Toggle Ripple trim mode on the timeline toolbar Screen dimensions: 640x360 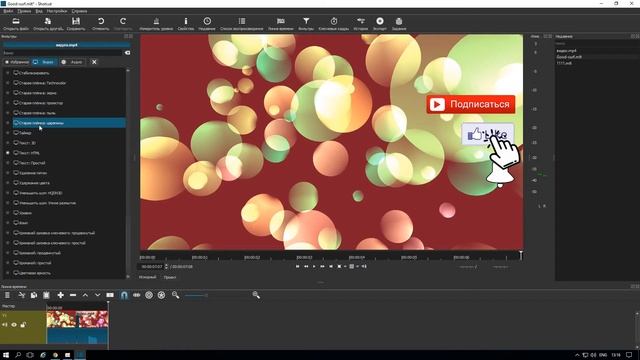149,295
